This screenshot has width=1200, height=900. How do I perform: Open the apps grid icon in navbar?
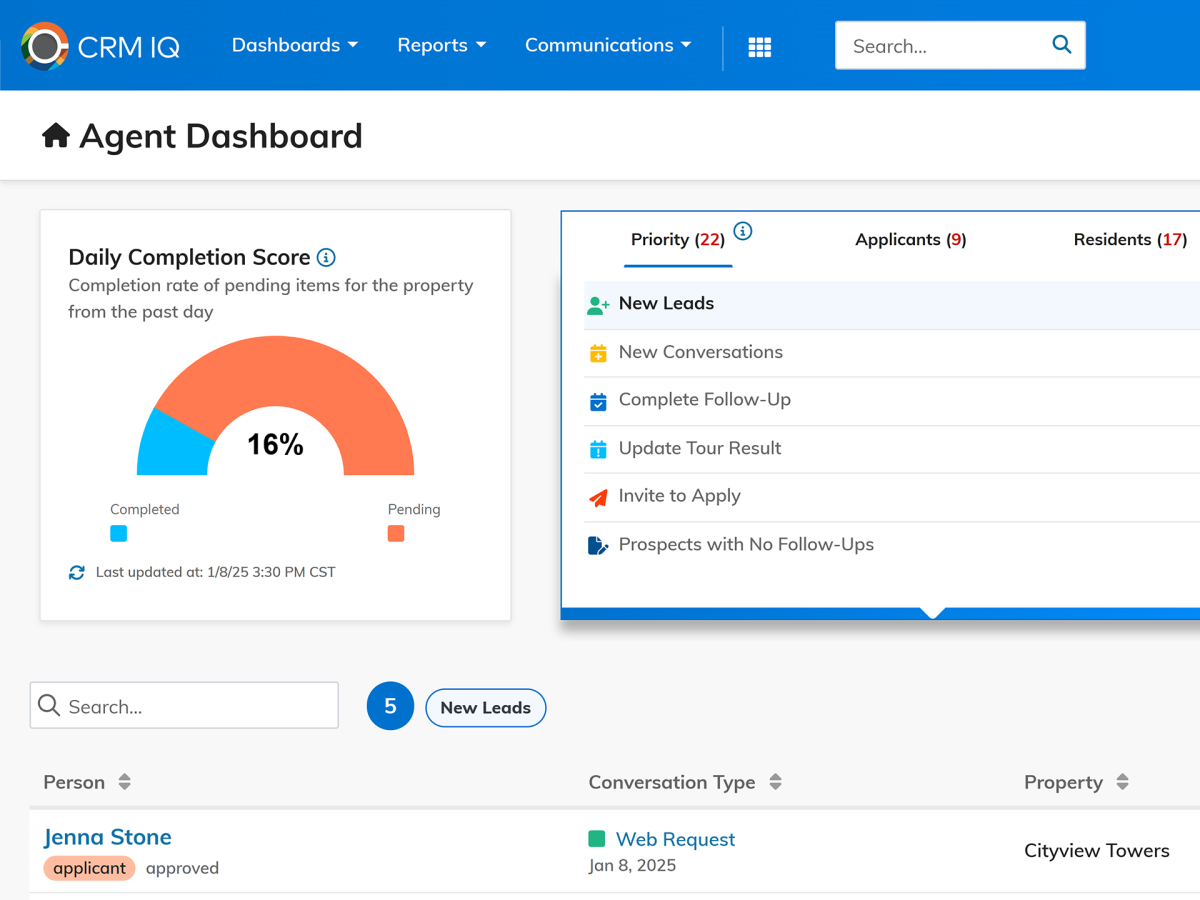click(x=760, y=46)
